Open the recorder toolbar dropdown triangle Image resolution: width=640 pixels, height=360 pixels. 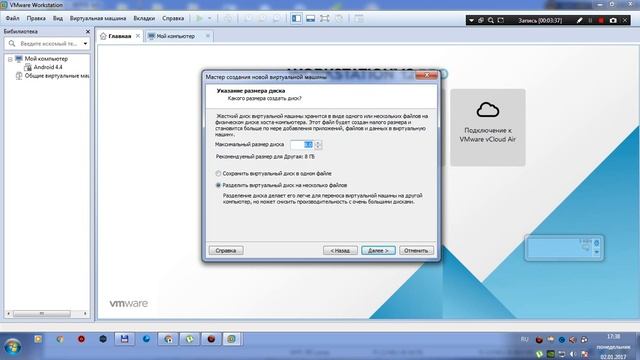point(471,20)
